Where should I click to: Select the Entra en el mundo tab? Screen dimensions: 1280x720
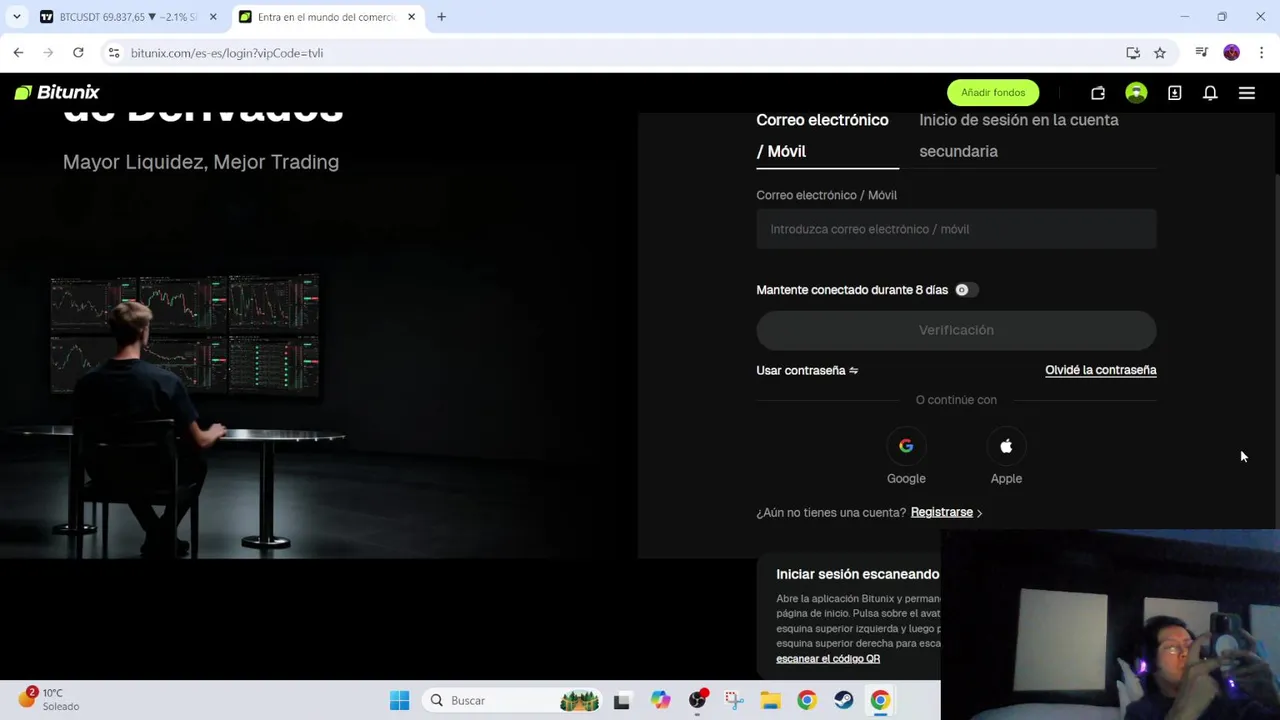point(327,17)
